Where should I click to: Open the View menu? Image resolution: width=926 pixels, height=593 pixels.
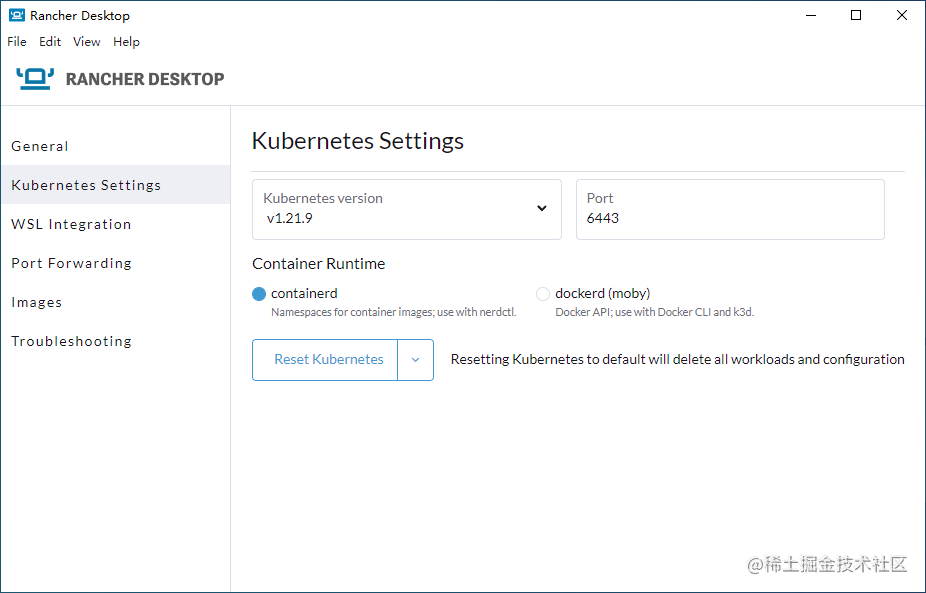coord(87,41)
